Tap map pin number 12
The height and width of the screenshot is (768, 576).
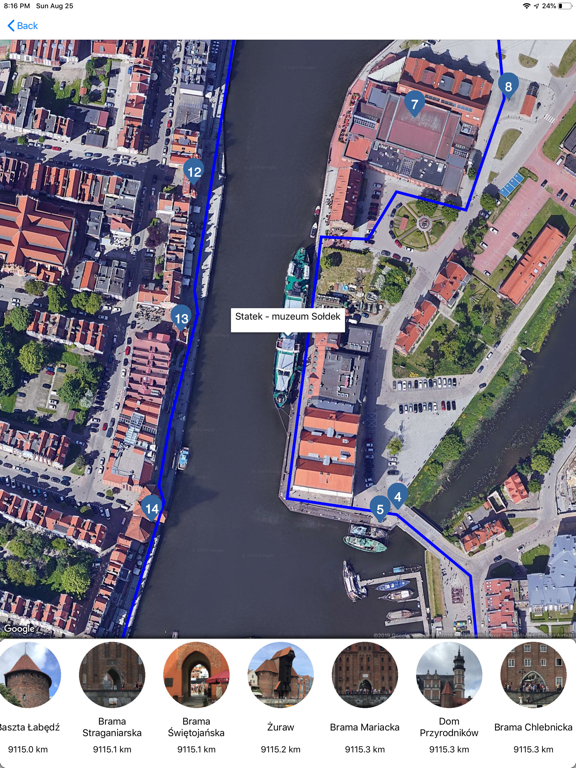194,171
